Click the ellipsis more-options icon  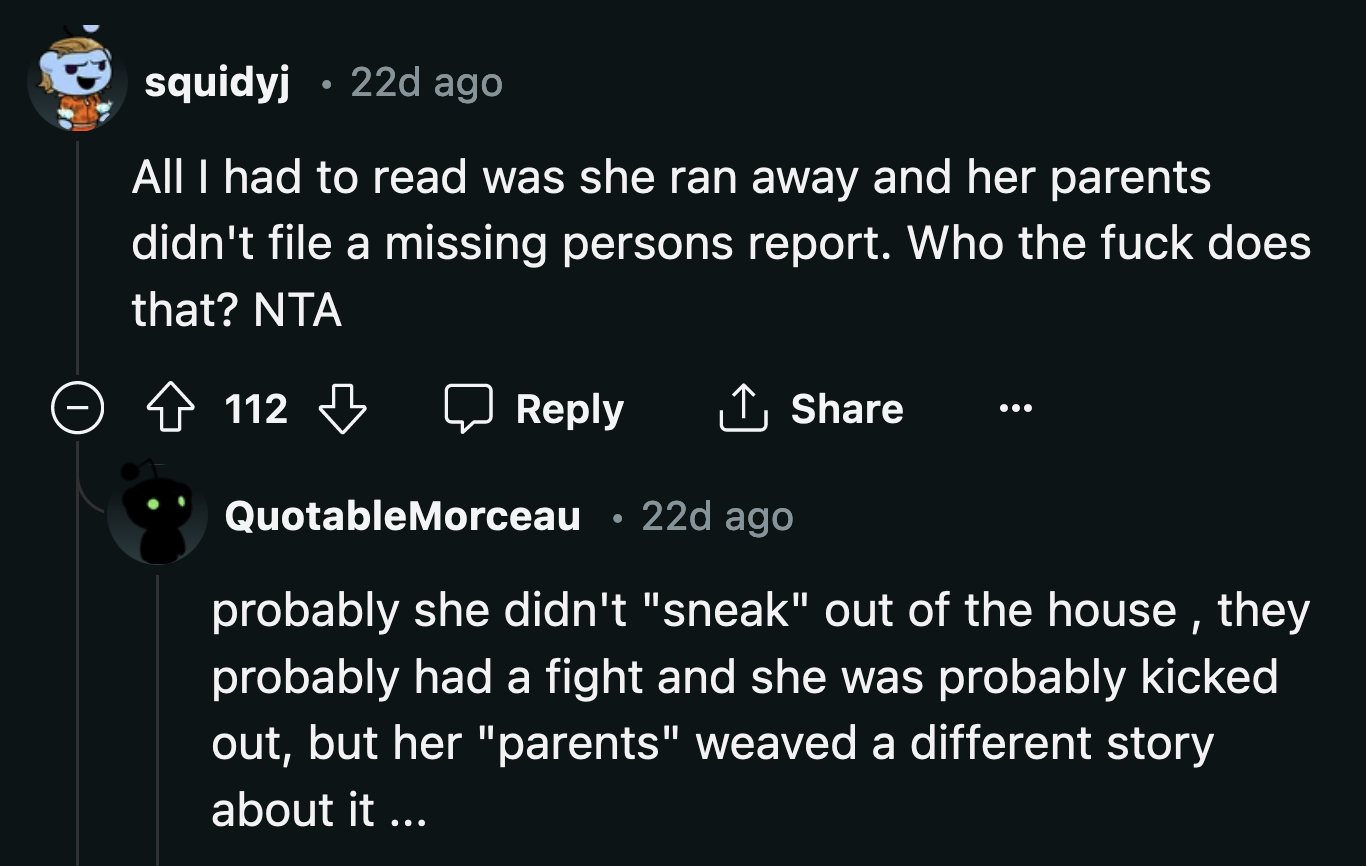pos(1016,408)
